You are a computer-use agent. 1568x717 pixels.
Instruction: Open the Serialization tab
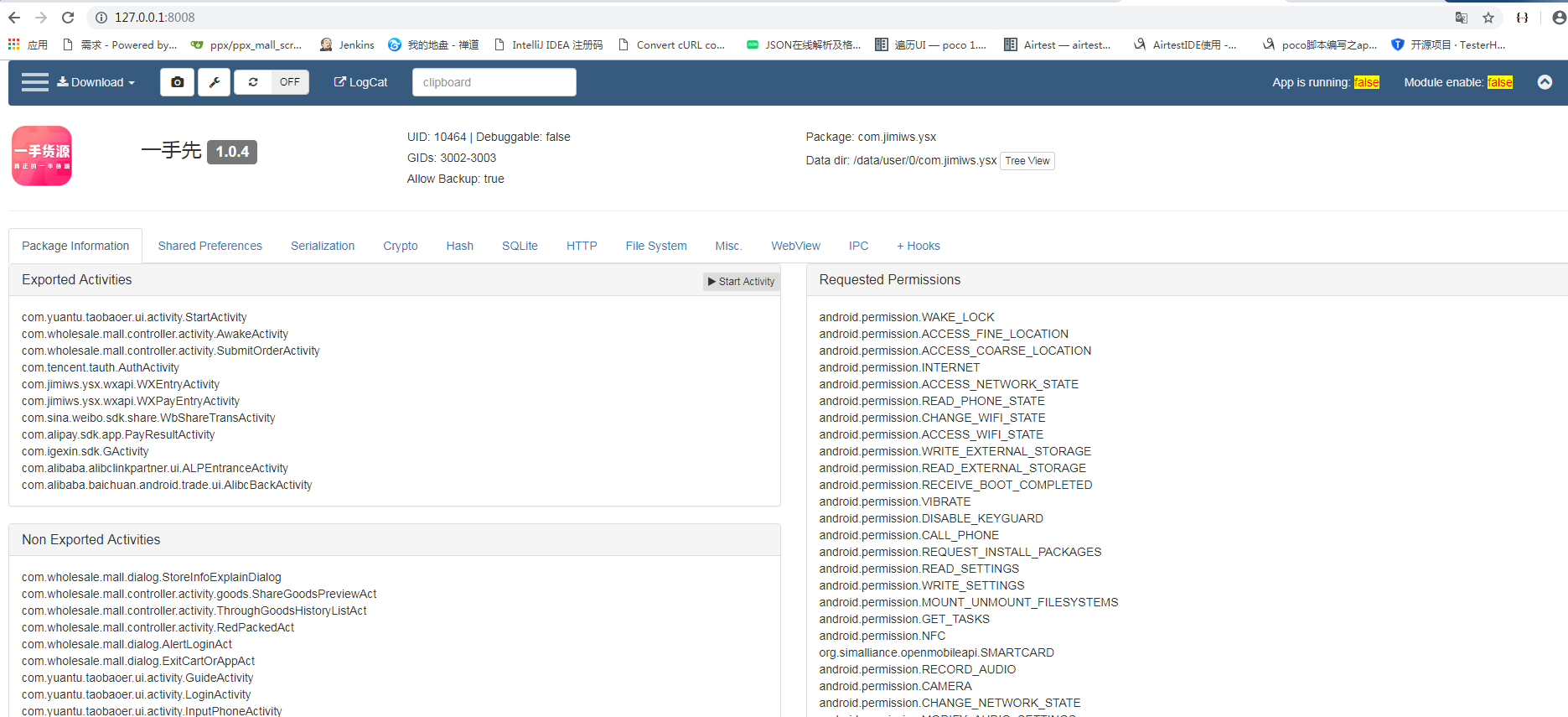pyautogui.click(x=323, y=246)
